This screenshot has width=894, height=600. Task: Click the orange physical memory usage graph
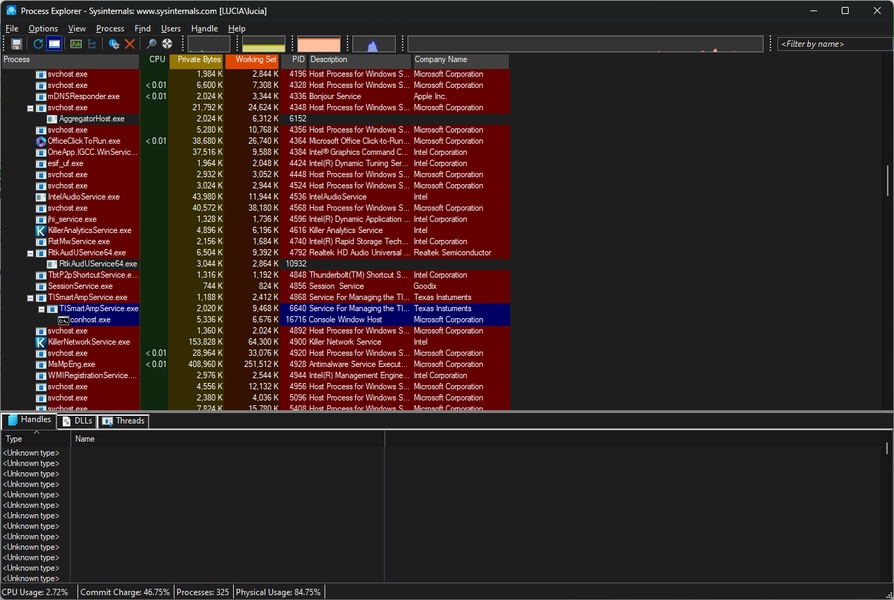[319, 45]
